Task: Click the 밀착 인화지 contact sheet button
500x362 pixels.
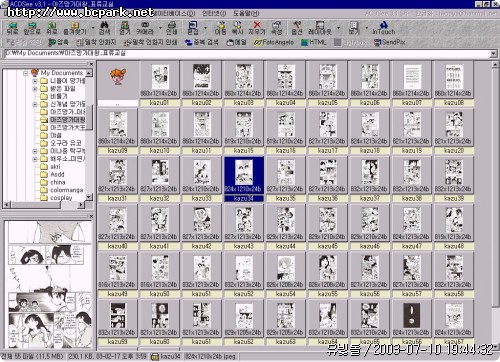Action: (96, 42)
